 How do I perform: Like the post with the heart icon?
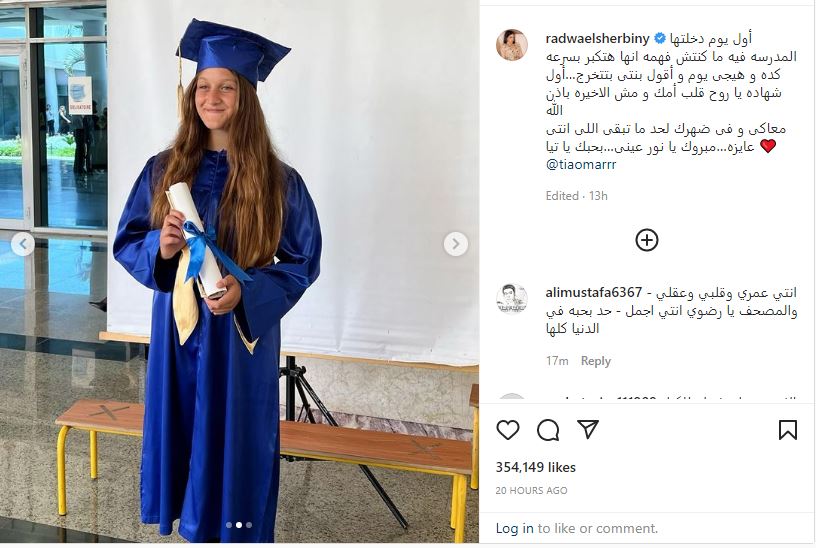coord(507,430)
